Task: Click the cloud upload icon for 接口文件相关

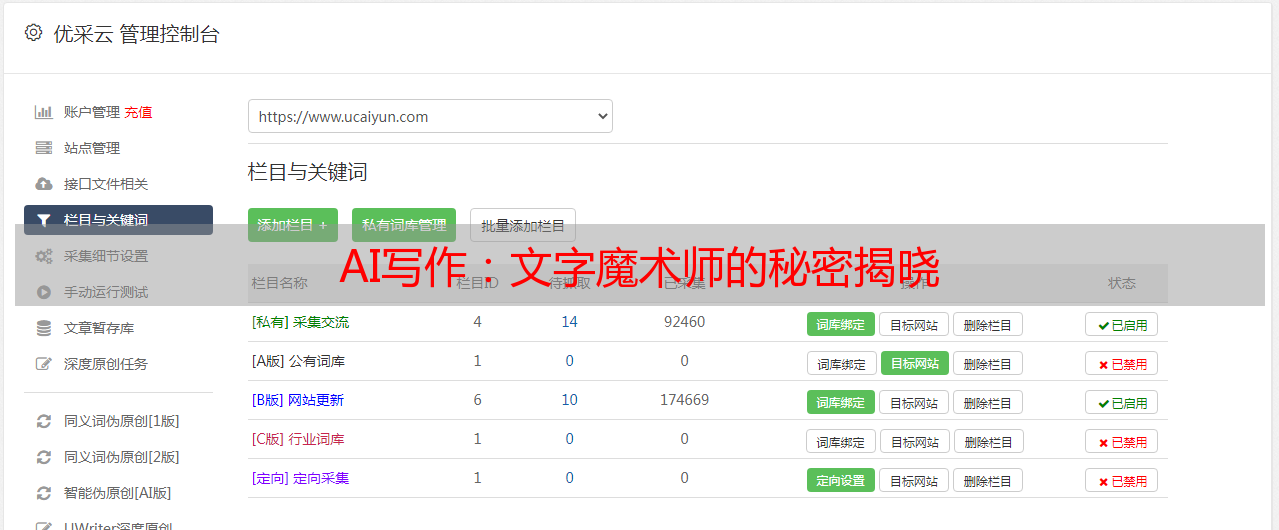Action: click(43, 184)
